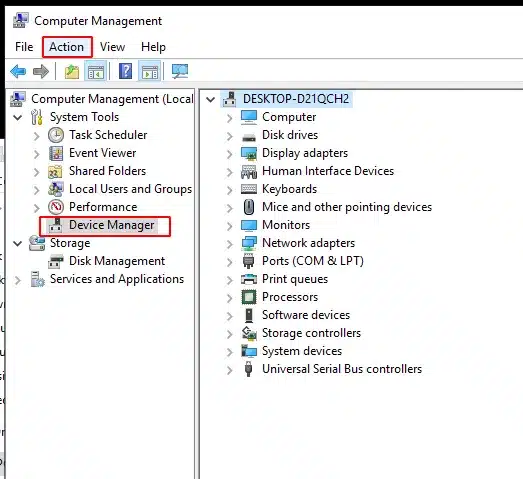Click the gray Forward arrow toolbar icon

(x=41, y=71)
